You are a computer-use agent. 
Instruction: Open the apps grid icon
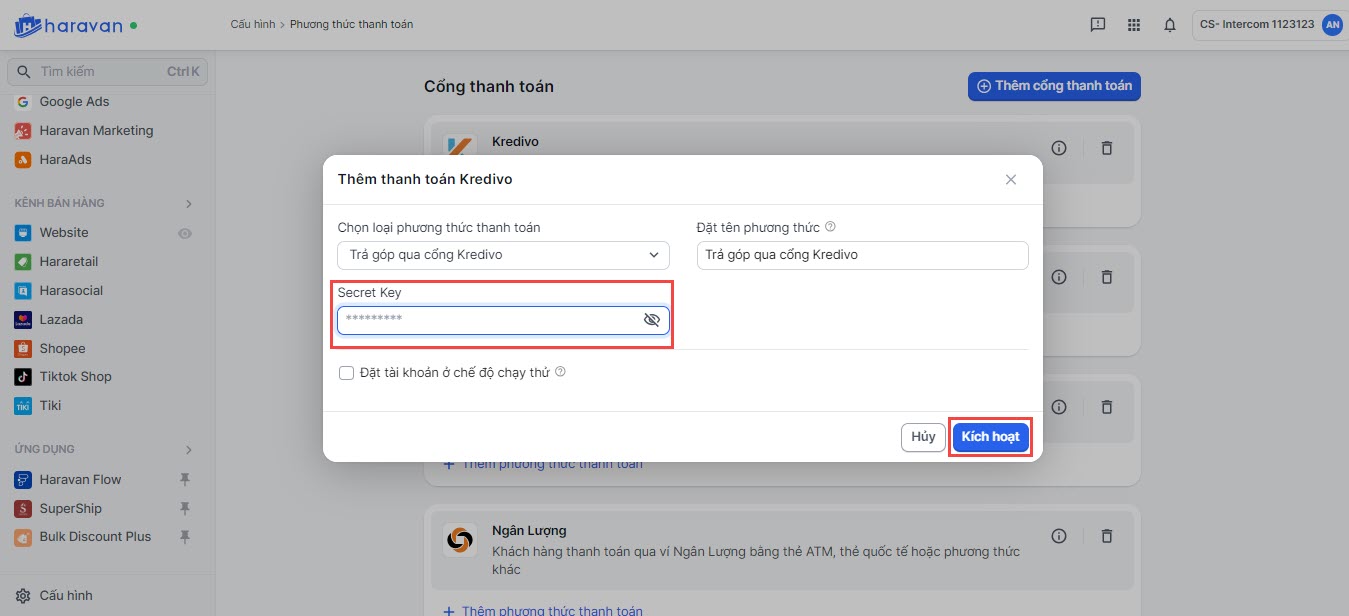coord(1133,25)
